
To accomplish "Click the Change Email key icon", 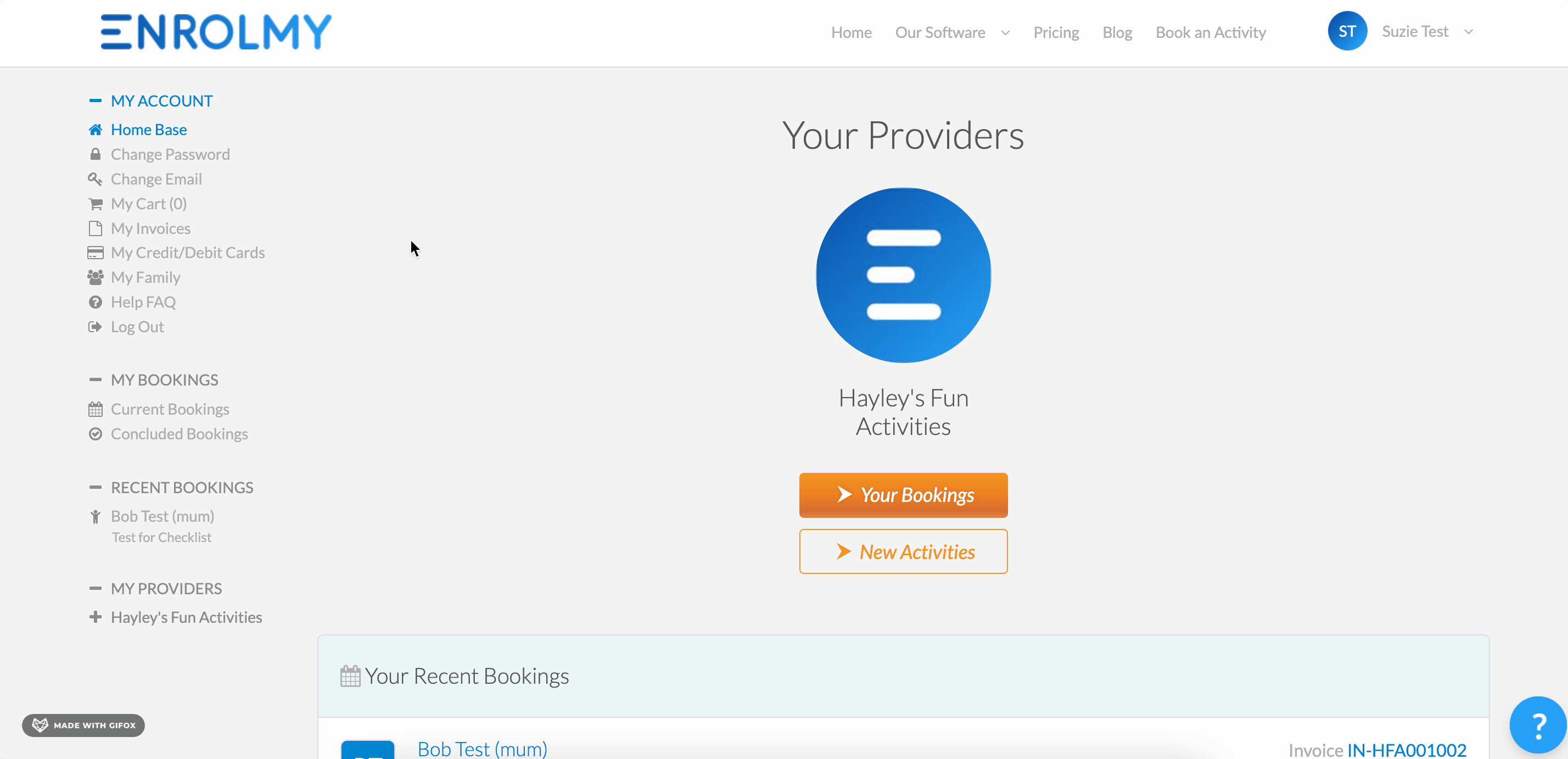I will pyautogui.click(x=96, y=179).
